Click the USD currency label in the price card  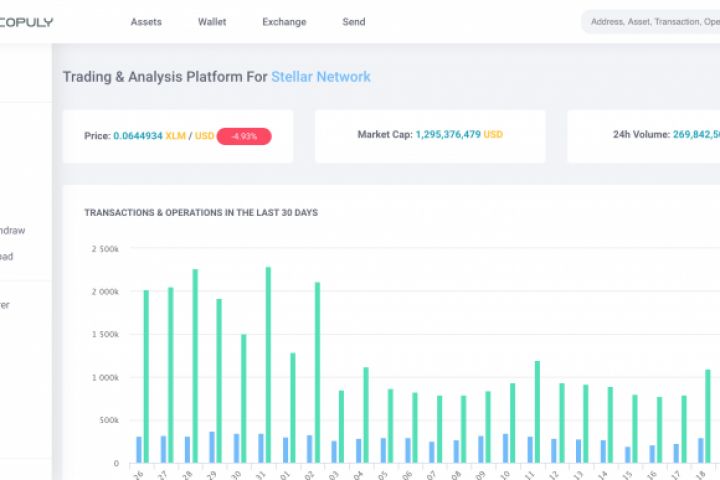(x=204, y=136)
